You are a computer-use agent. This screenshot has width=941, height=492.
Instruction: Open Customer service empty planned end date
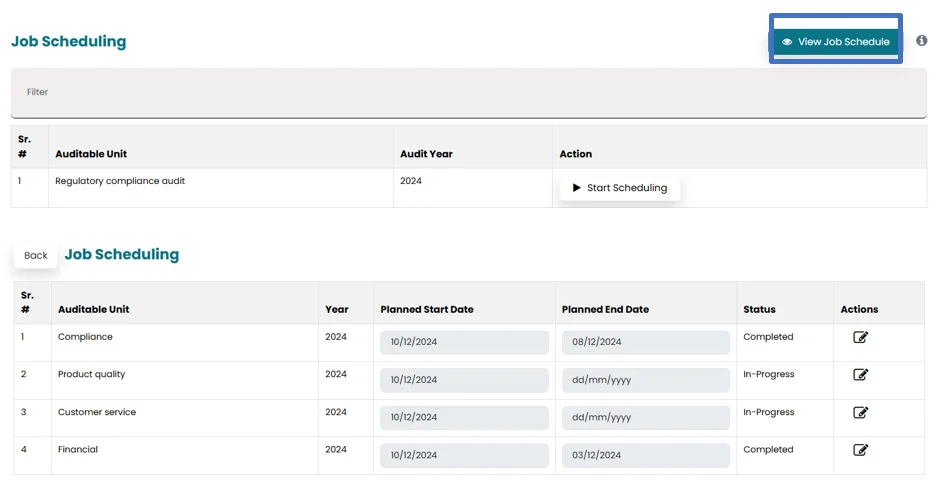click(645, 417)
